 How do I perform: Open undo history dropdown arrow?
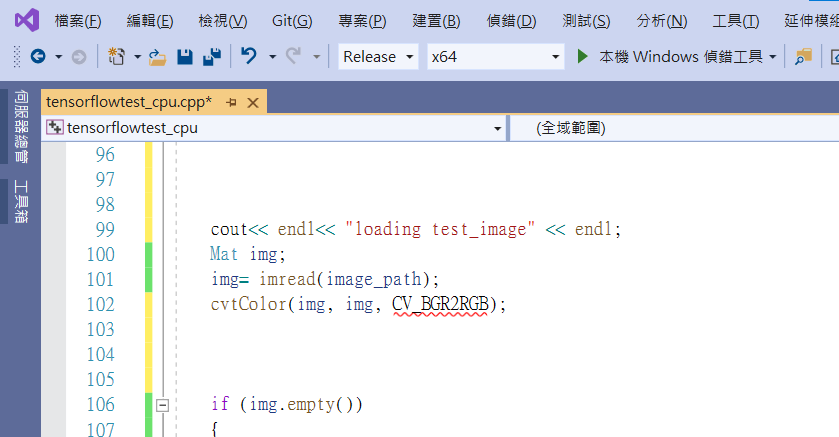coord(272,57)
